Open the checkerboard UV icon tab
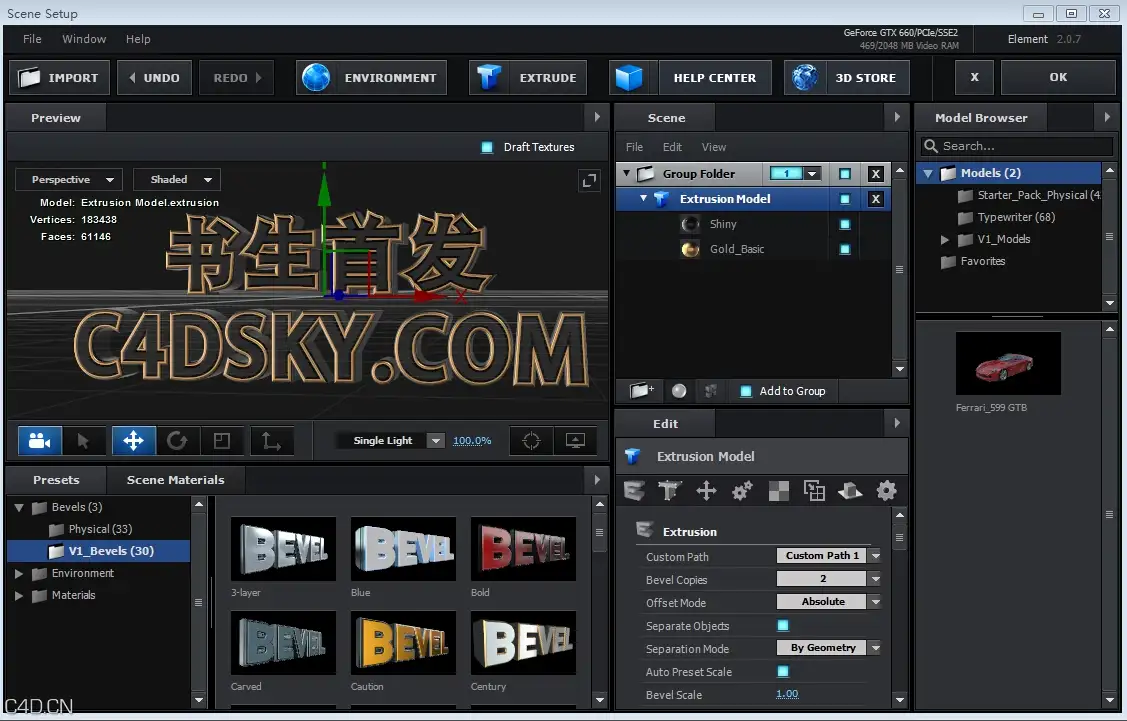1127x721 pixels. [x=778, y=491]
